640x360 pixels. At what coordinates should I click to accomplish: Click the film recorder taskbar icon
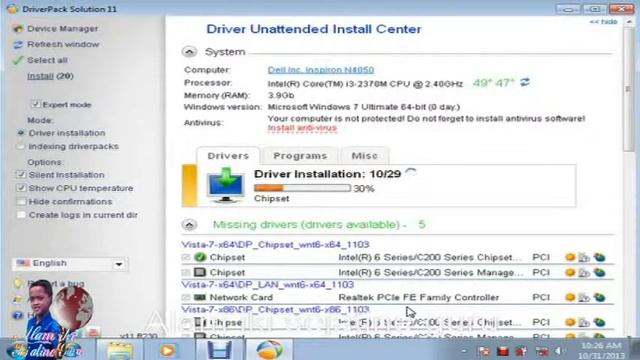coord(220,350)
